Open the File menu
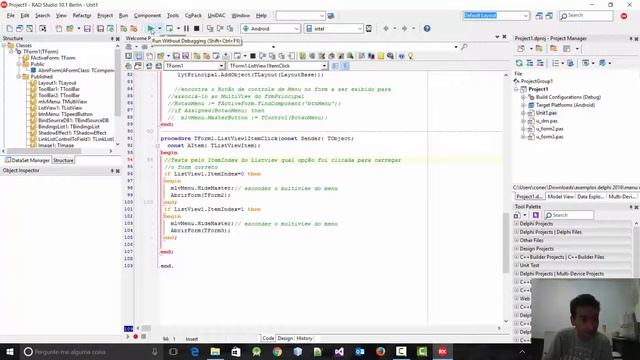The width and height of the screenshot is (640, 360). coord(11,16)
